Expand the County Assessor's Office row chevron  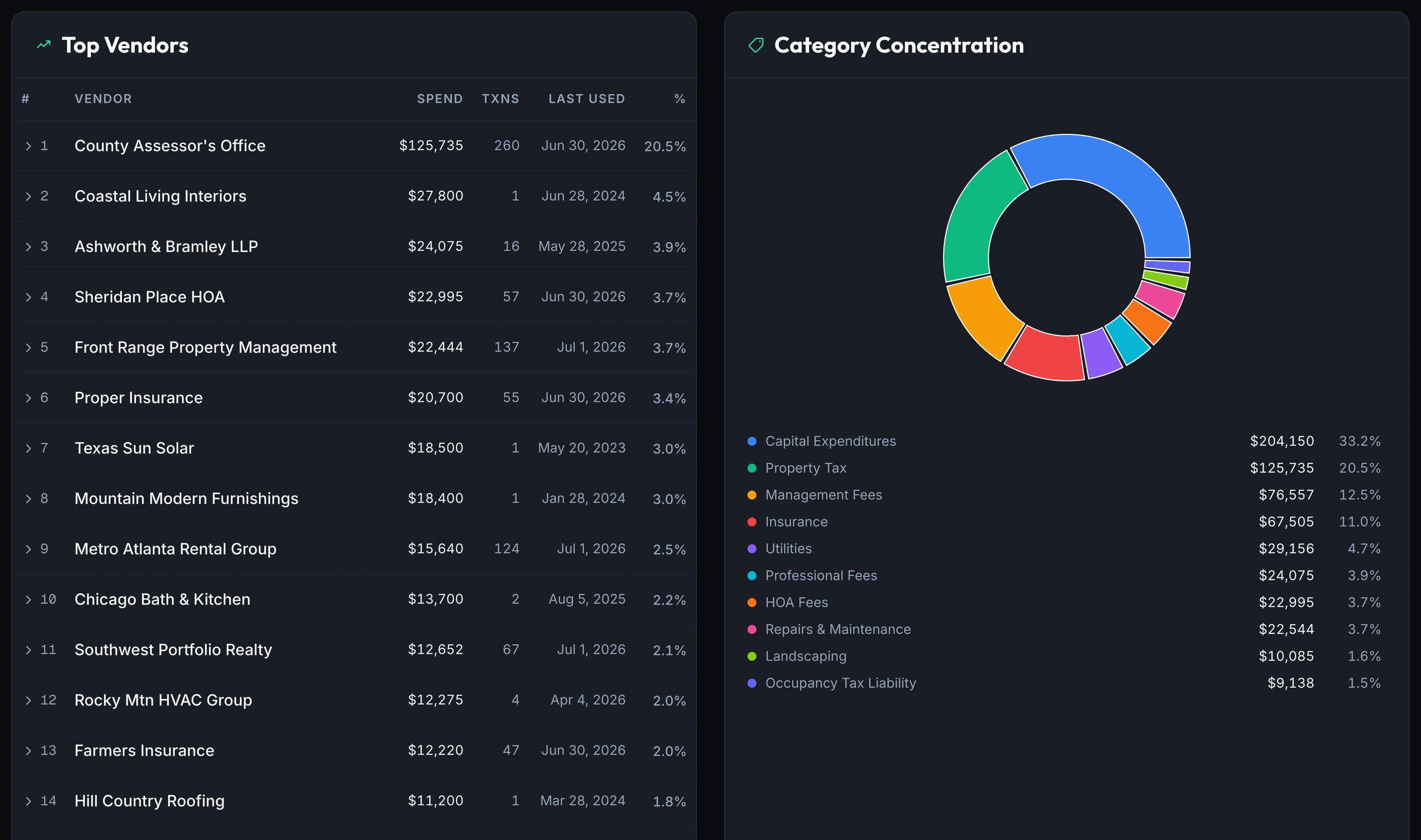pyautogui.click(x=28, y=146)
